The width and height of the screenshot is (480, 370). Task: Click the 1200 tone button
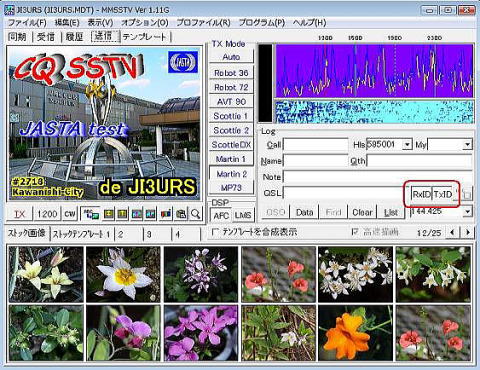click(x=47, y=214)
